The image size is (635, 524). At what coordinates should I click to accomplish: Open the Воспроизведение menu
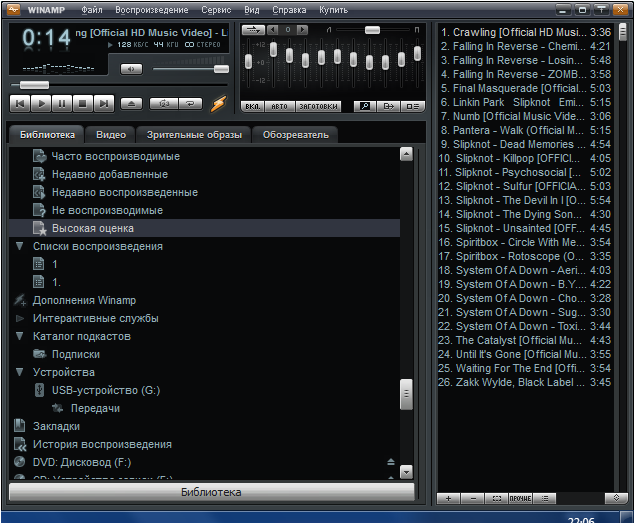click(x=152, y=10)
